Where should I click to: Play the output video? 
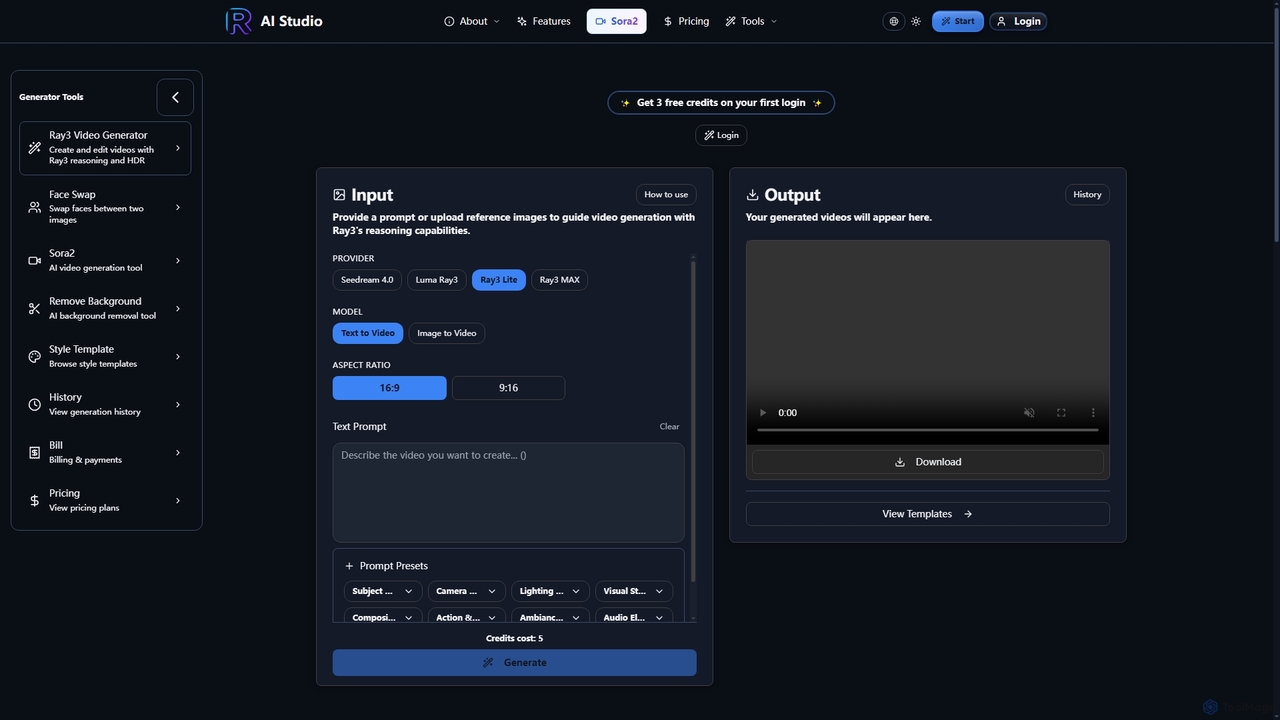click(763, 412)
